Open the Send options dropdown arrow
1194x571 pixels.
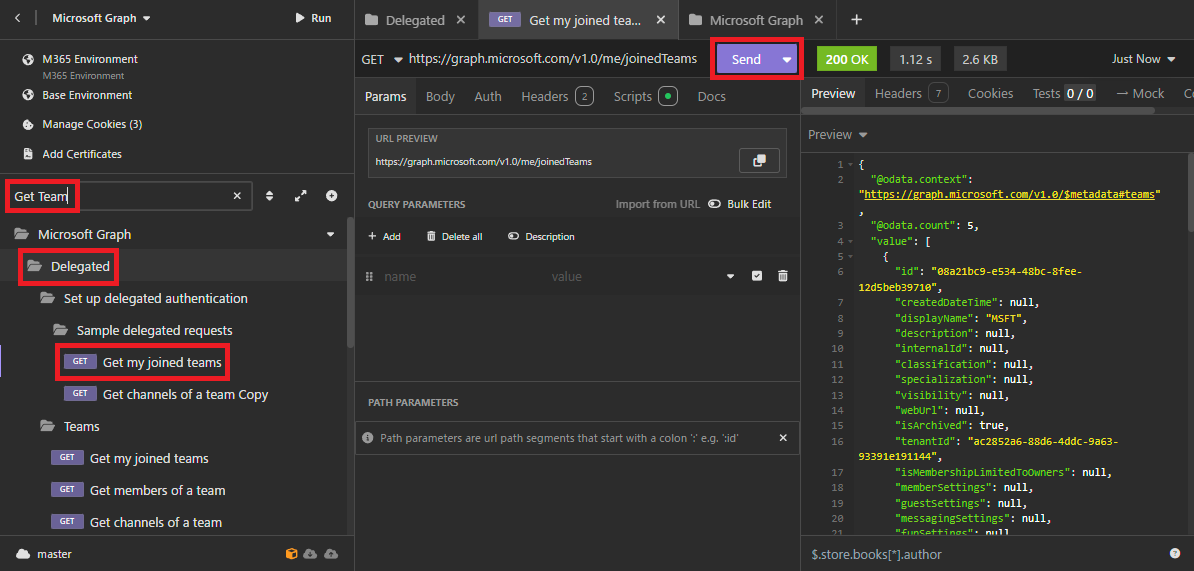[787, 59]
